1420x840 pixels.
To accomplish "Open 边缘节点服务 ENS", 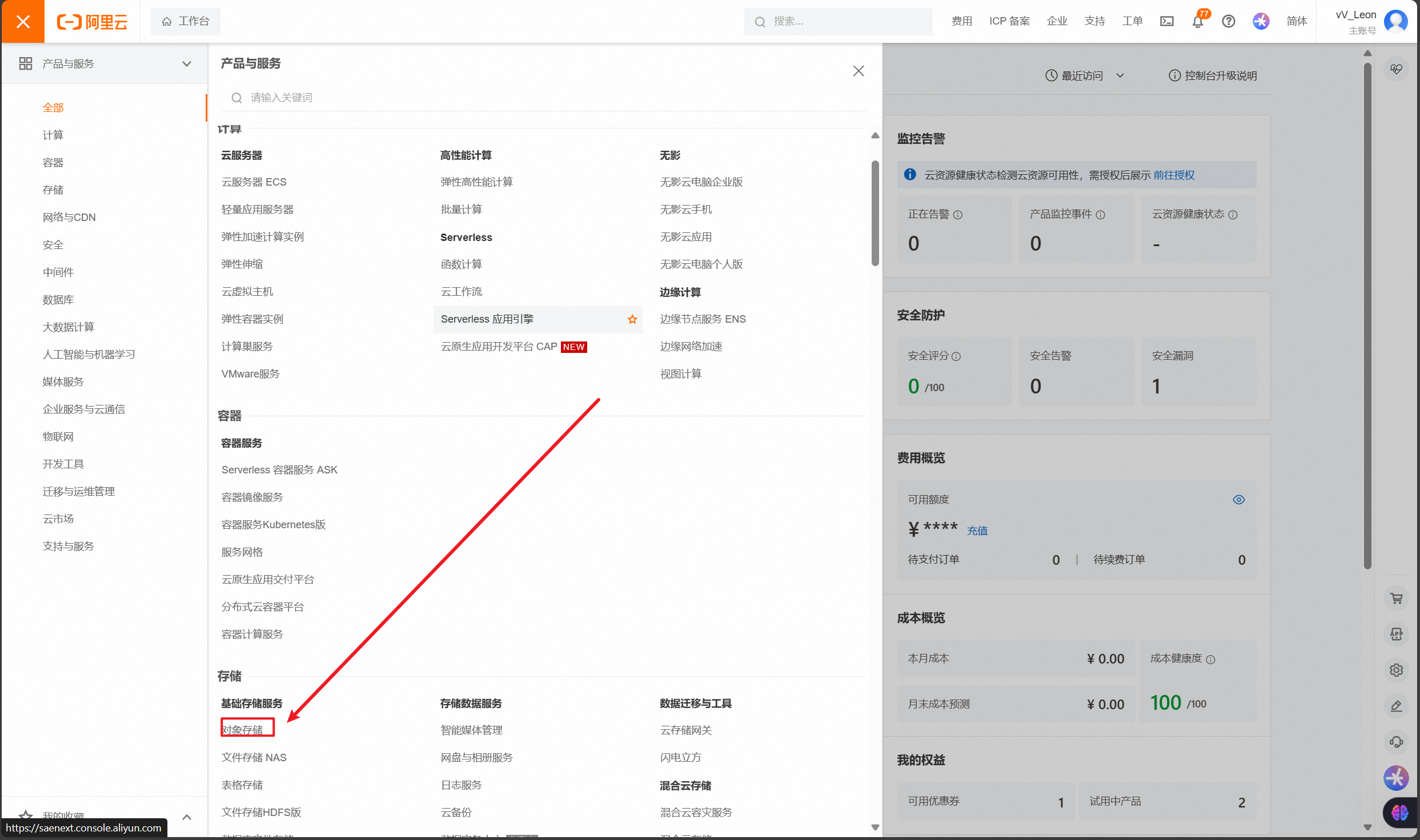I will (703, 319).
